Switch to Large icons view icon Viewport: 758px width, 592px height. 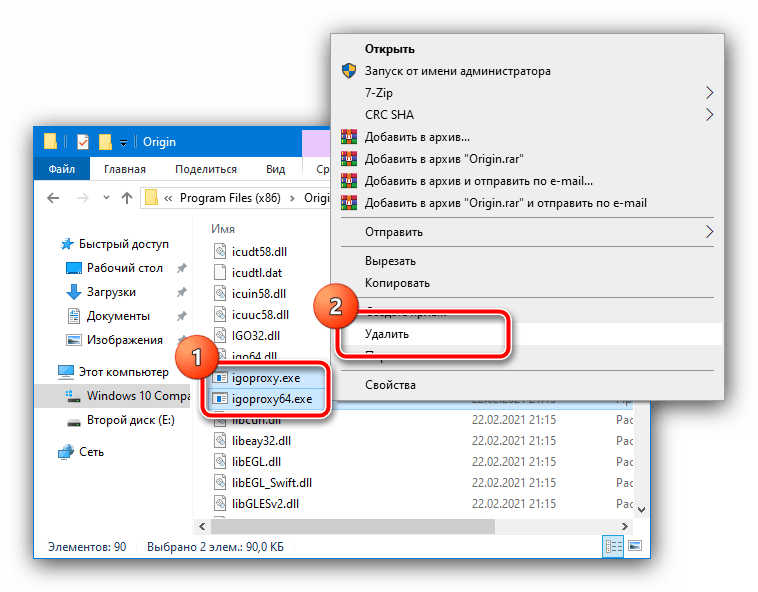635,546
